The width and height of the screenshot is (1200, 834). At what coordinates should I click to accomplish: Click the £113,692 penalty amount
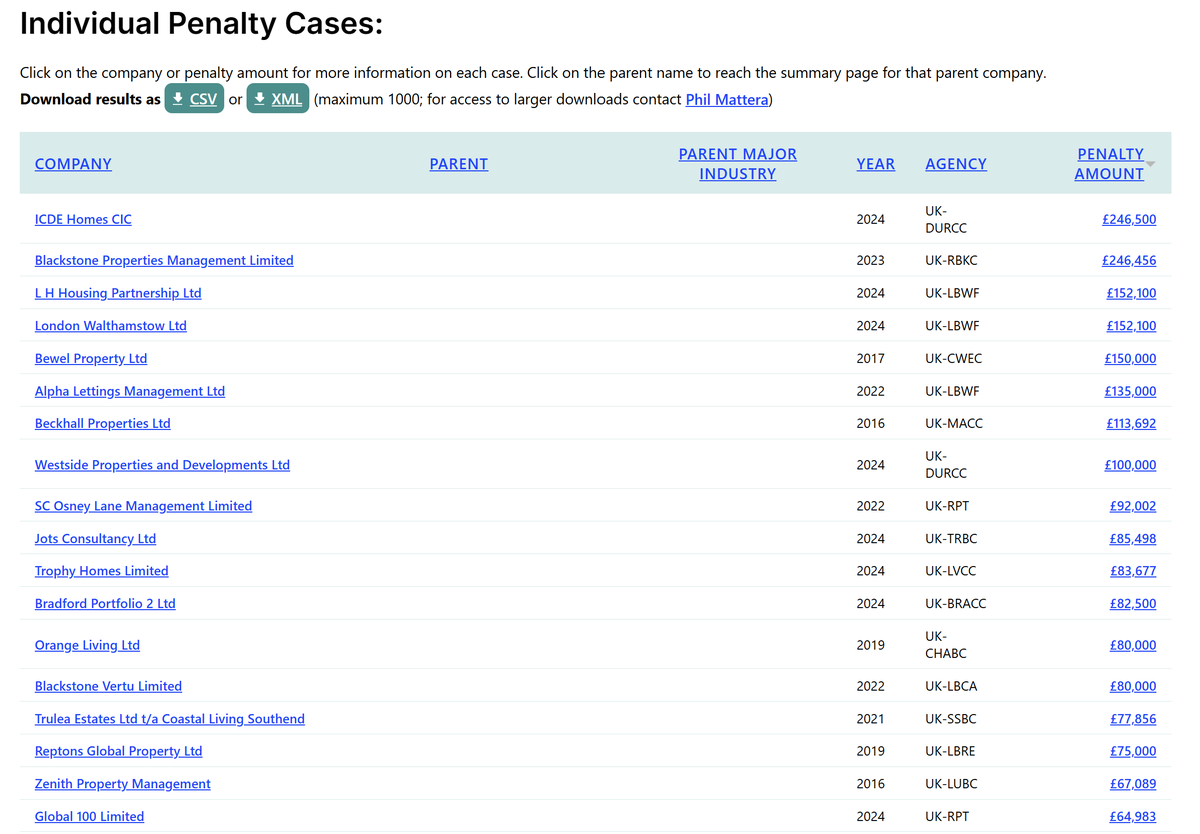coord(1131,423)
